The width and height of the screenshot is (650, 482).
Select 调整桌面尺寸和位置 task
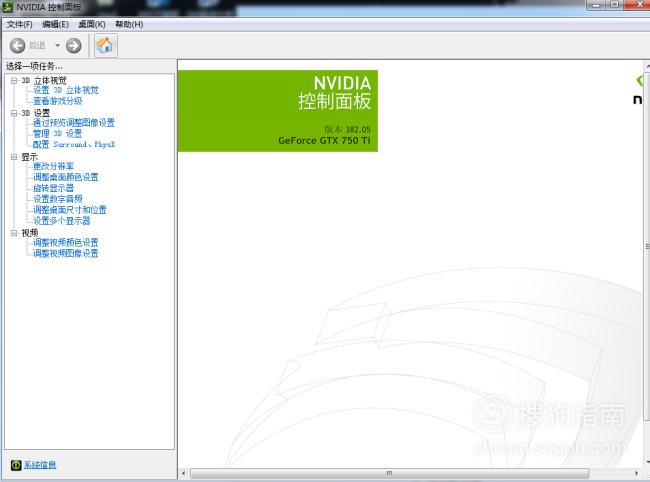pos(69,210)
